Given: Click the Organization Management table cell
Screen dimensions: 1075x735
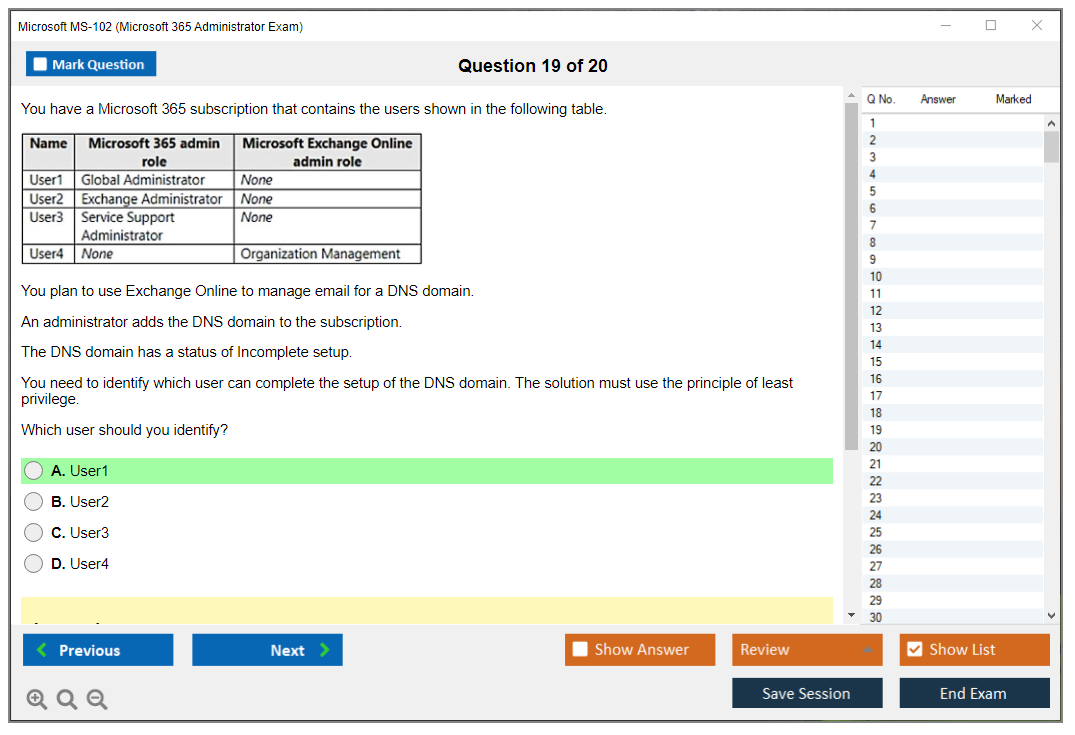Looking at the screenshot, I should point(328,254).
